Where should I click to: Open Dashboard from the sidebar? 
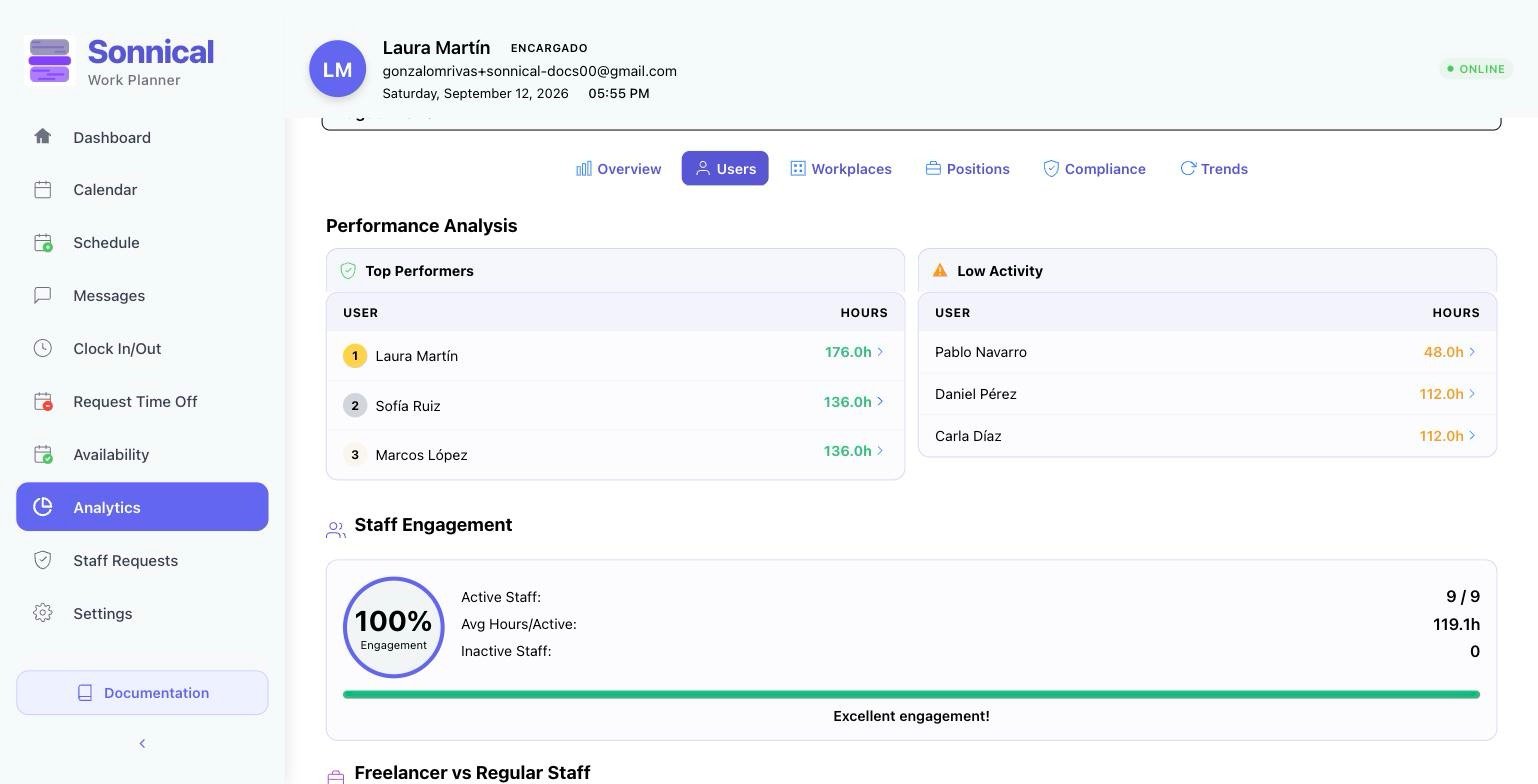[x=142, y=137]
